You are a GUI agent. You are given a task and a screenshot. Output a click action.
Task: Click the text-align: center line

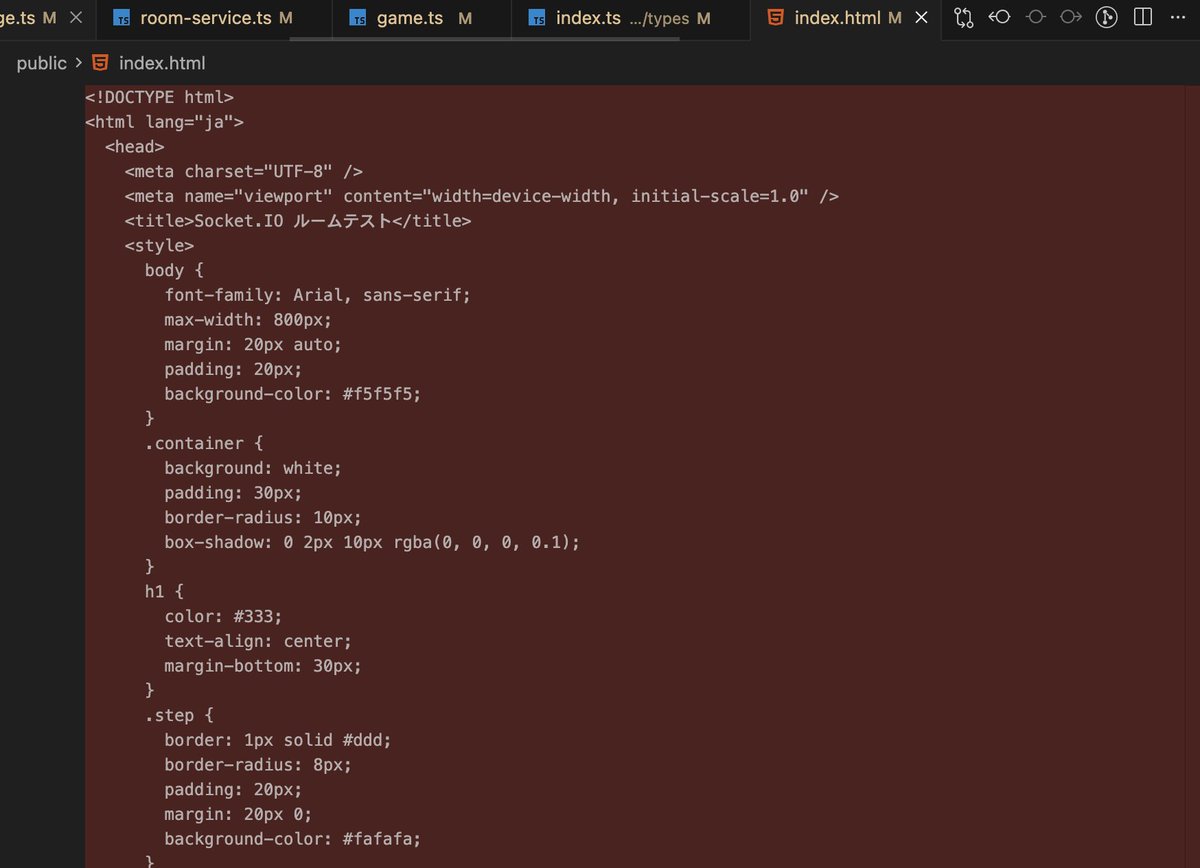258,641
